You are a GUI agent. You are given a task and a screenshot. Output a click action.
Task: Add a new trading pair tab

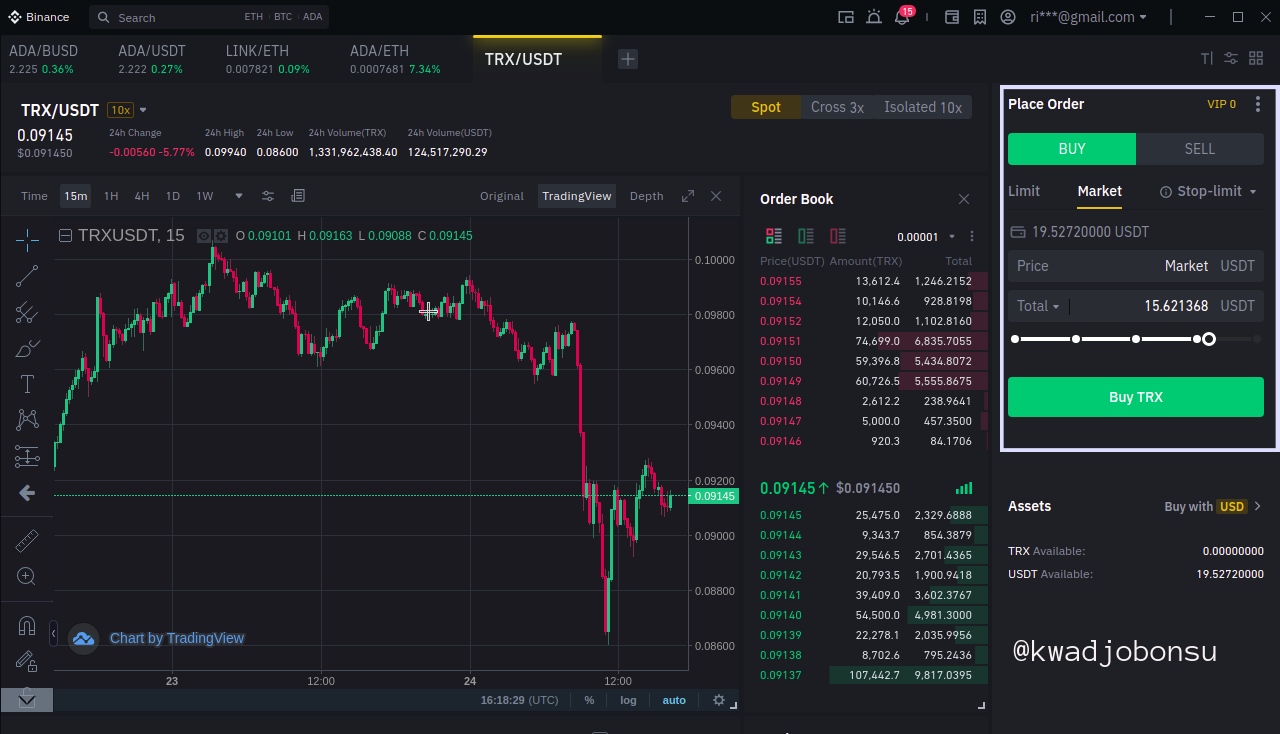click(628, 59)
